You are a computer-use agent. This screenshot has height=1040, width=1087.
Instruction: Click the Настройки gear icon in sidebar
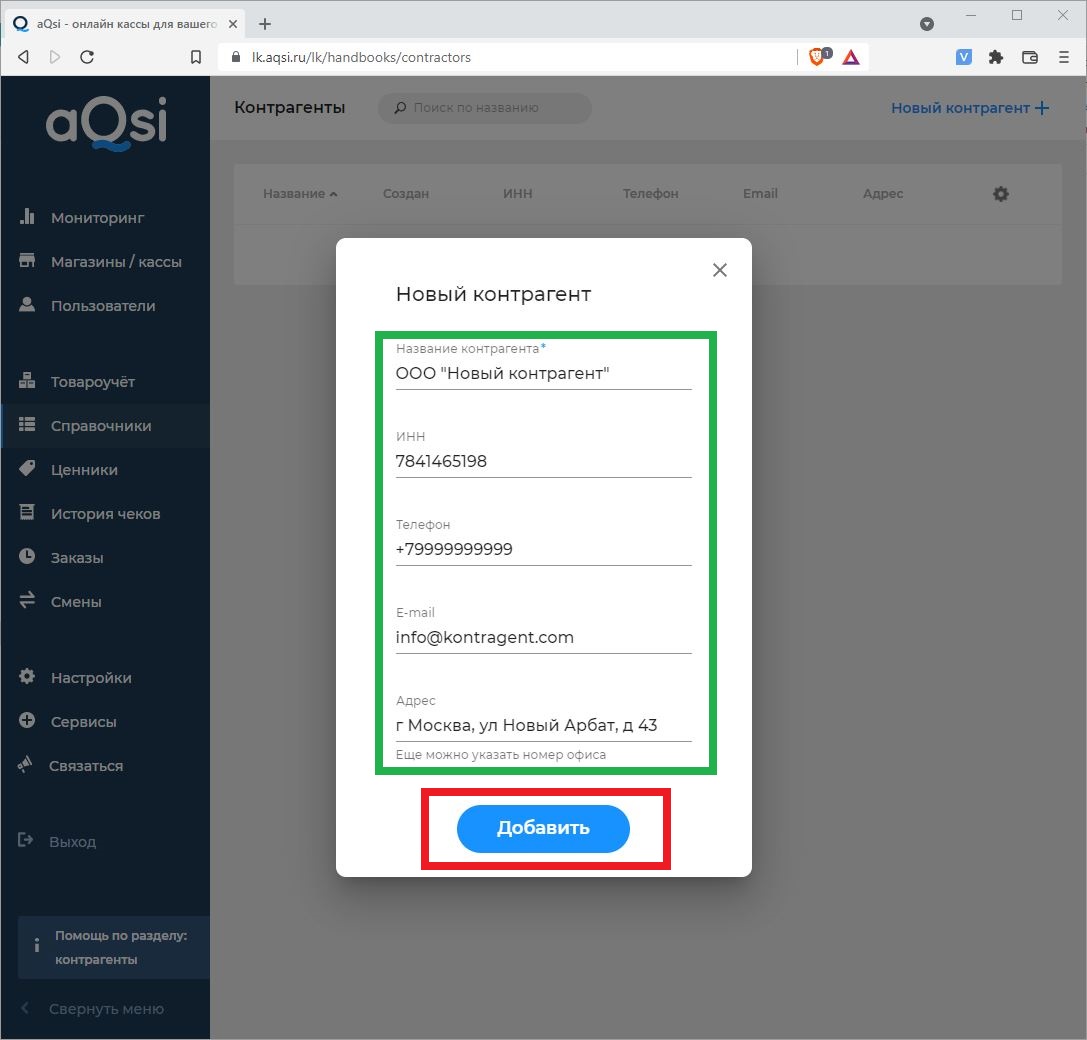pyautogui.click(x=28, y=677)
